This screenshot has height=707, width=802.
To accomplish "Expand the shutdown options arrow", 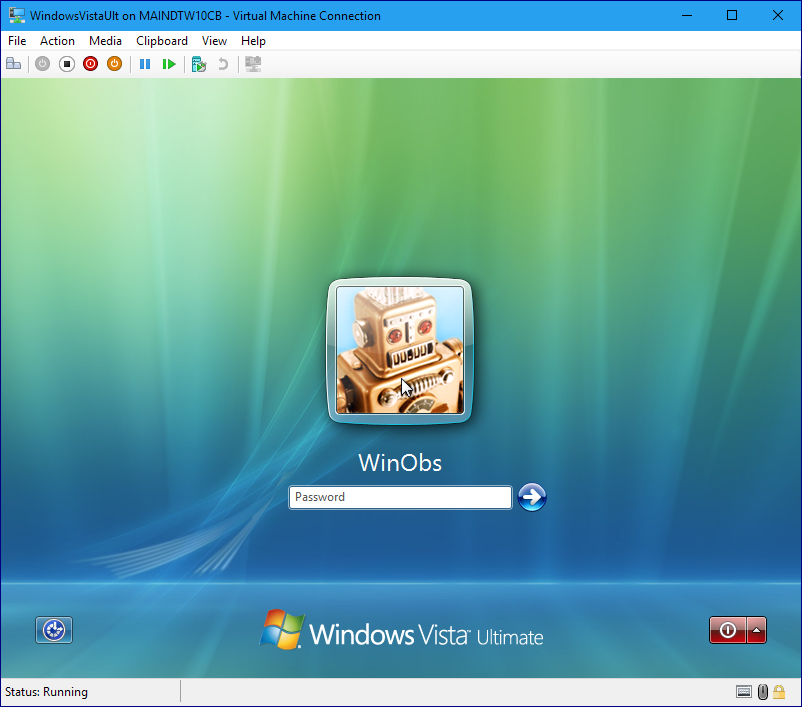I will pyautogui.click(x=755, y=630).
